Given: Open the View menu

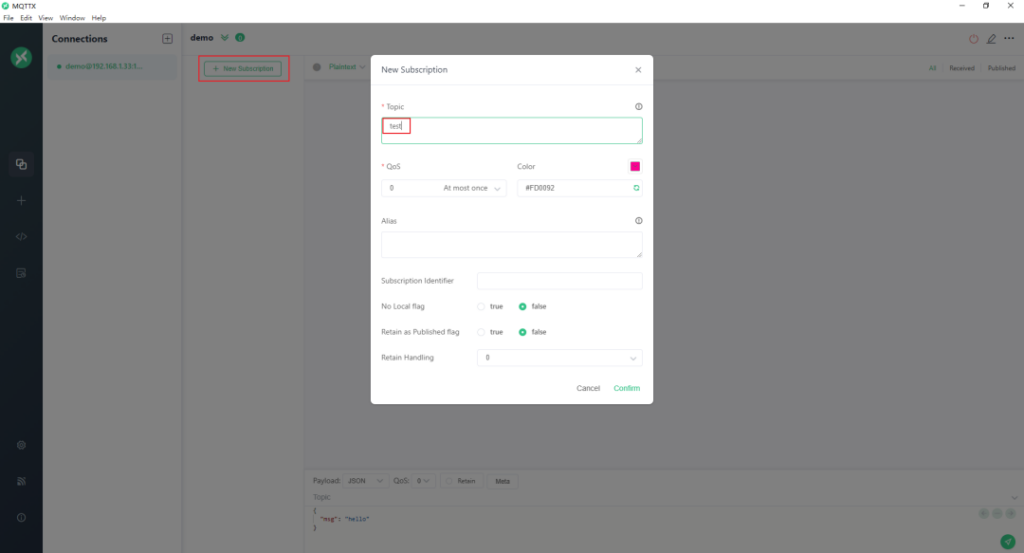Looking at the screenshot, I should click(46, 18).
